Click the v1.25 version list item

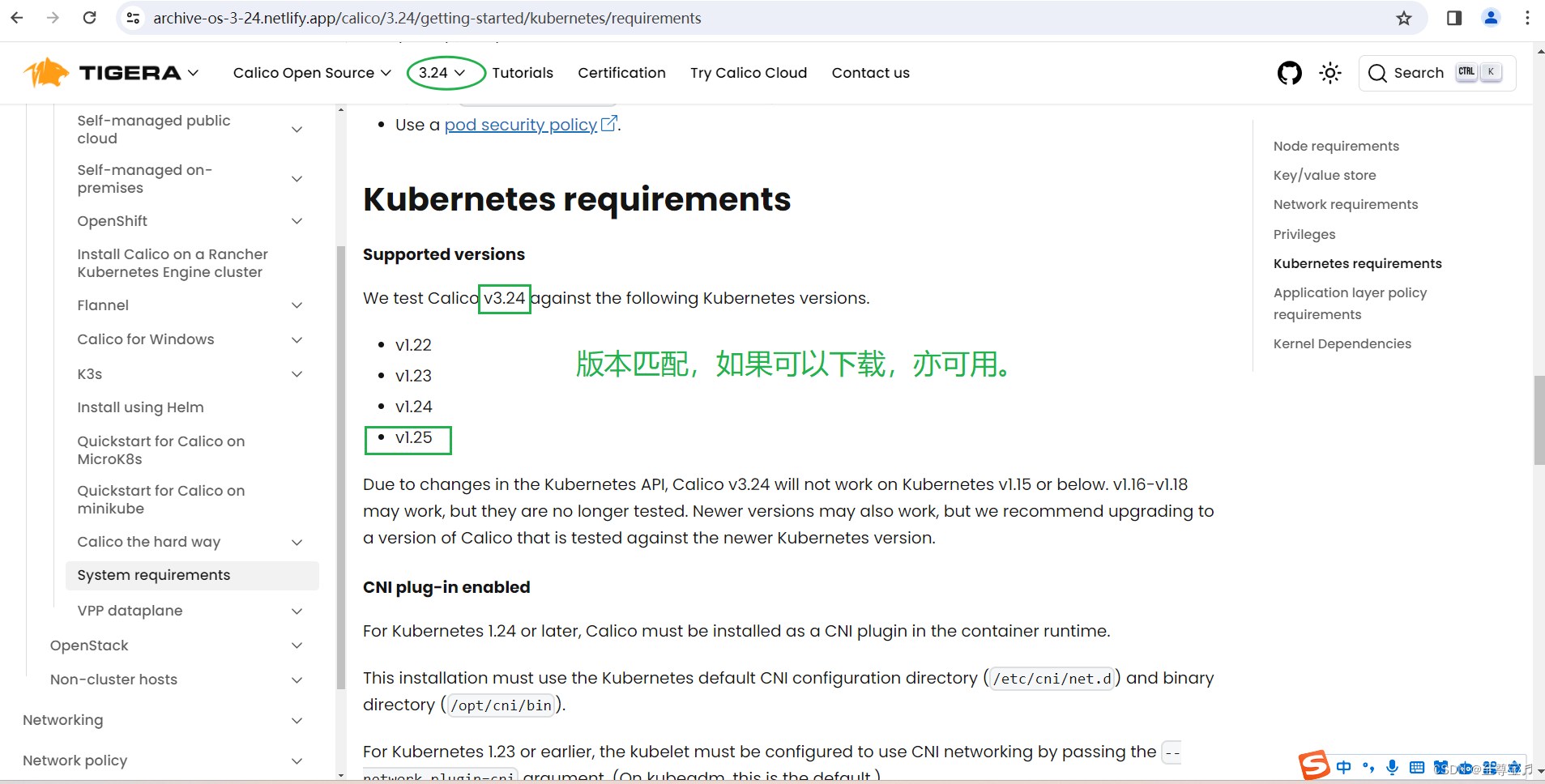pyautogui.click(x=413, y=437)
